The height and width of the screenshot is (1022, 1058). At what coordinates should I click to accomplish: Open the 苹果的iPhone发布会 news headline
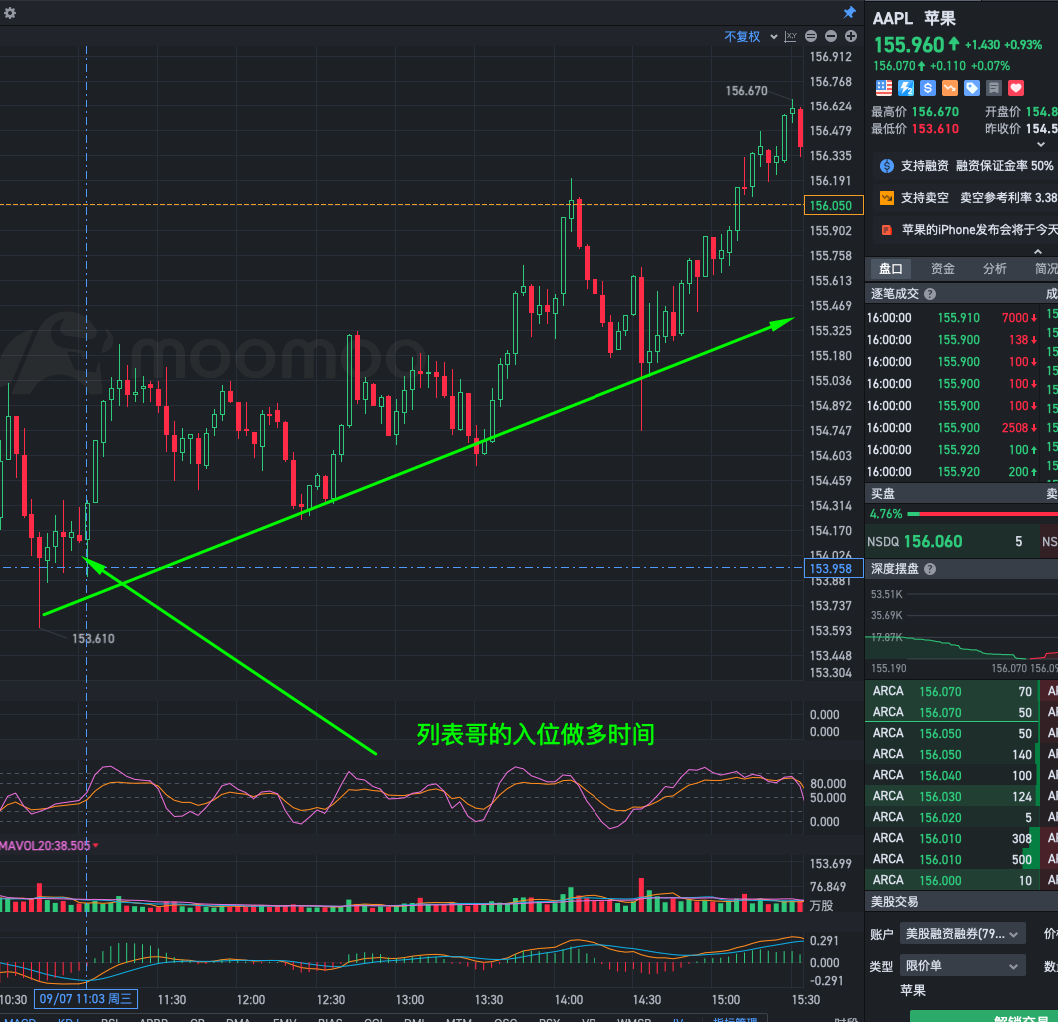click(980, 230)
